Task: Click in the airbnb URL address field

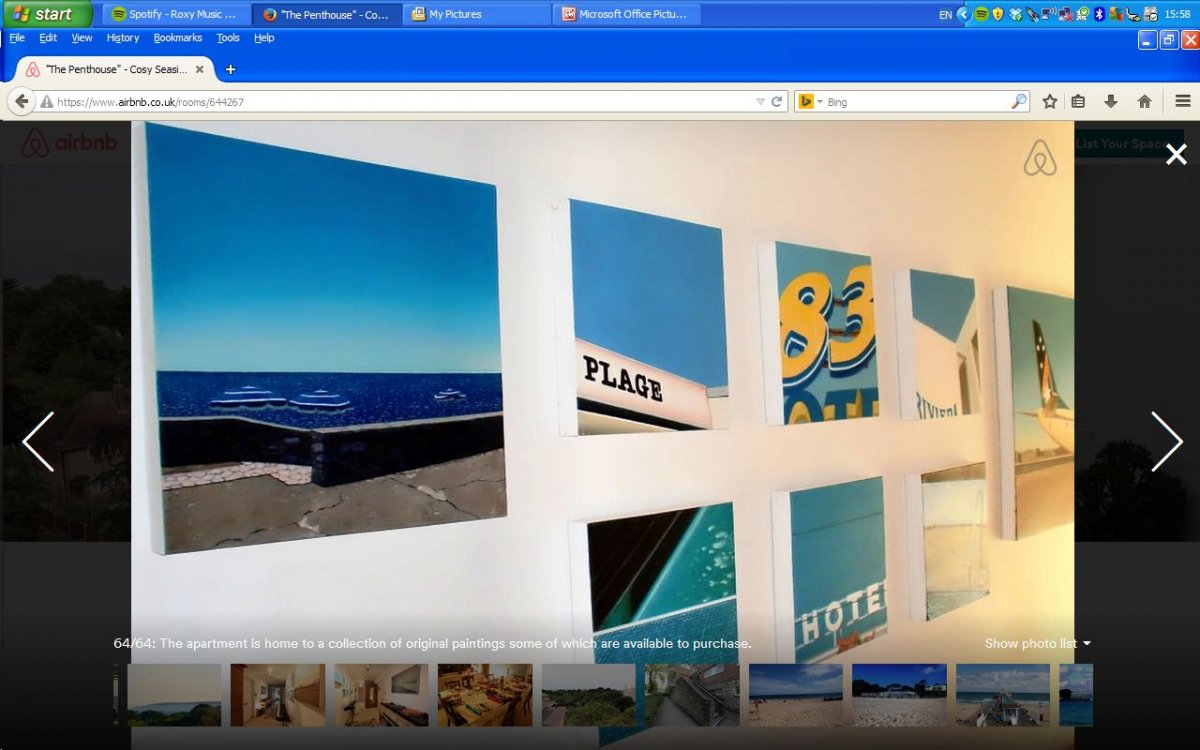Action: (400, 102)
